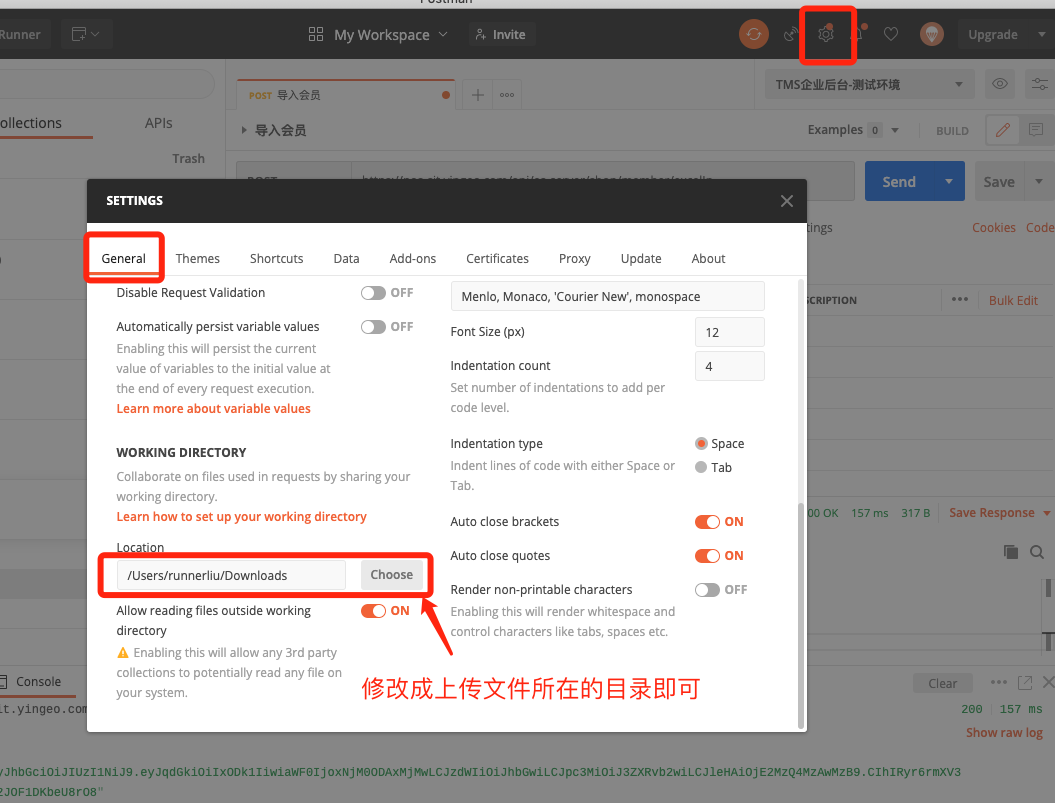The height and width of the screenshot is (803, 1055).
Task: Switch to the Proxy settings tab
Action: pyautogui.click(x=575, y=258)
